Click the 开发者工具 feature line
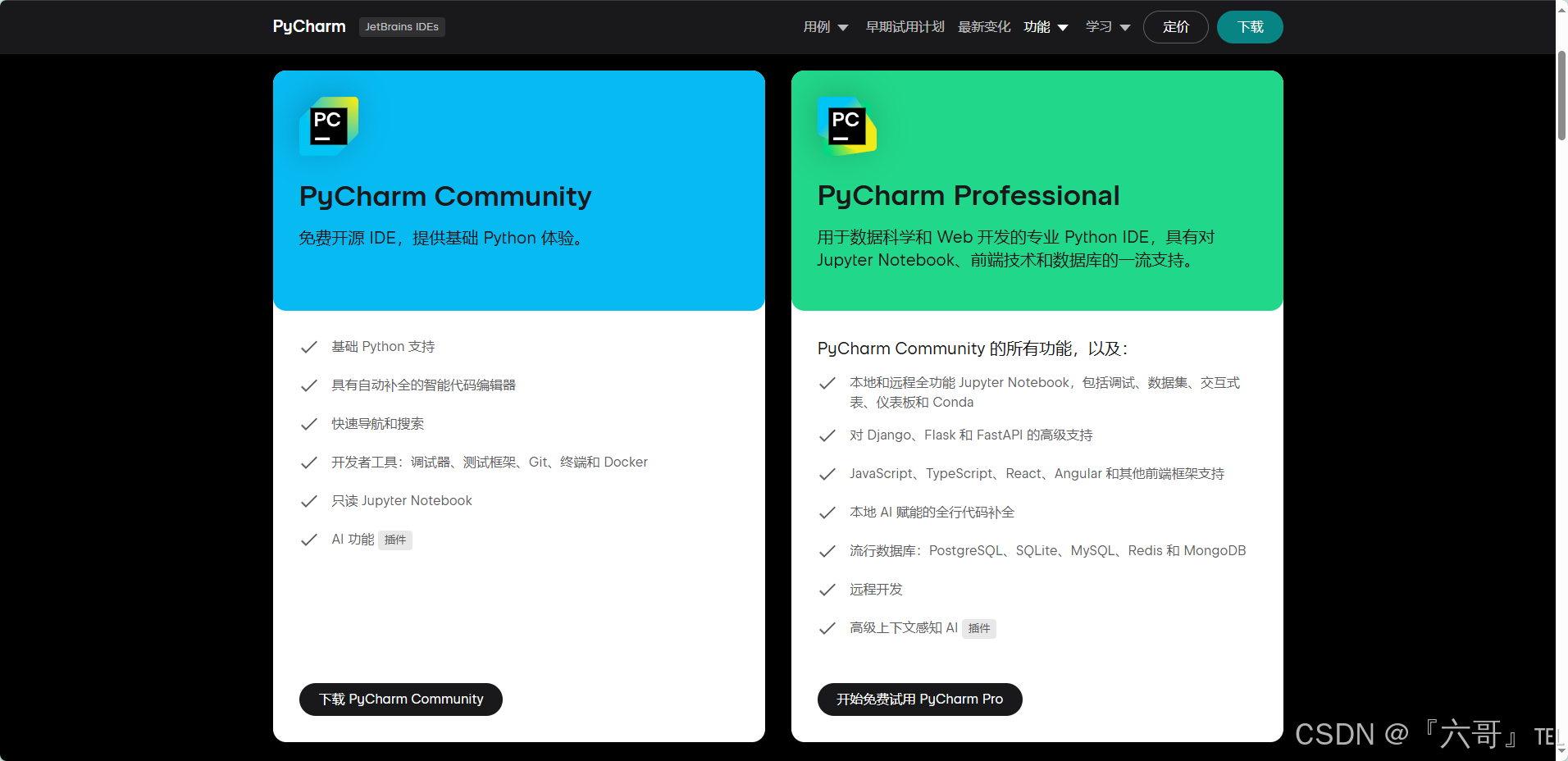Screen dimensions: 1568x761 click(x=490, y=463)
